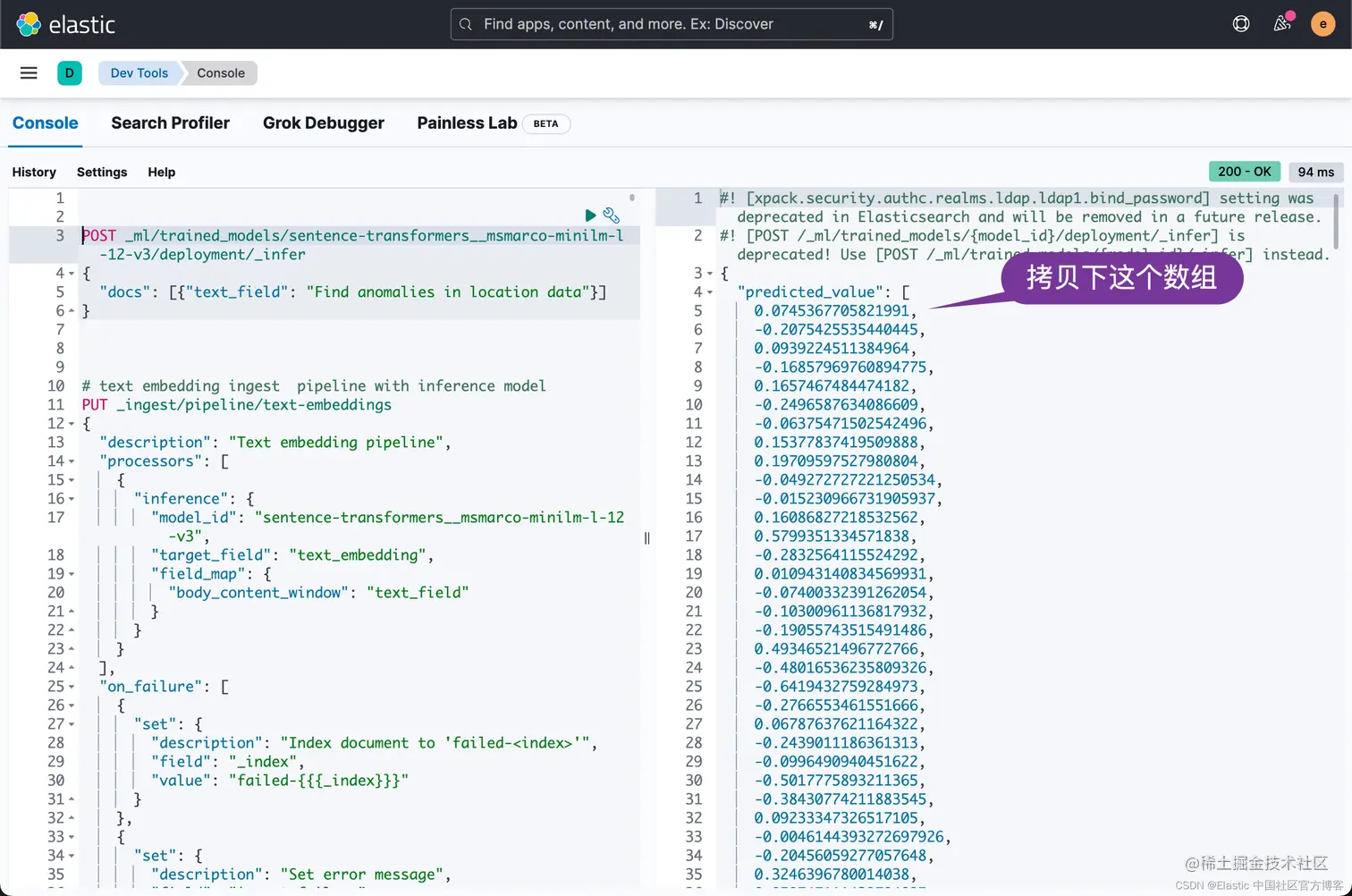Screen dimensions: 1352x896
Task: Click the request editor scrollbar thumb
Action: pos(632,198)
